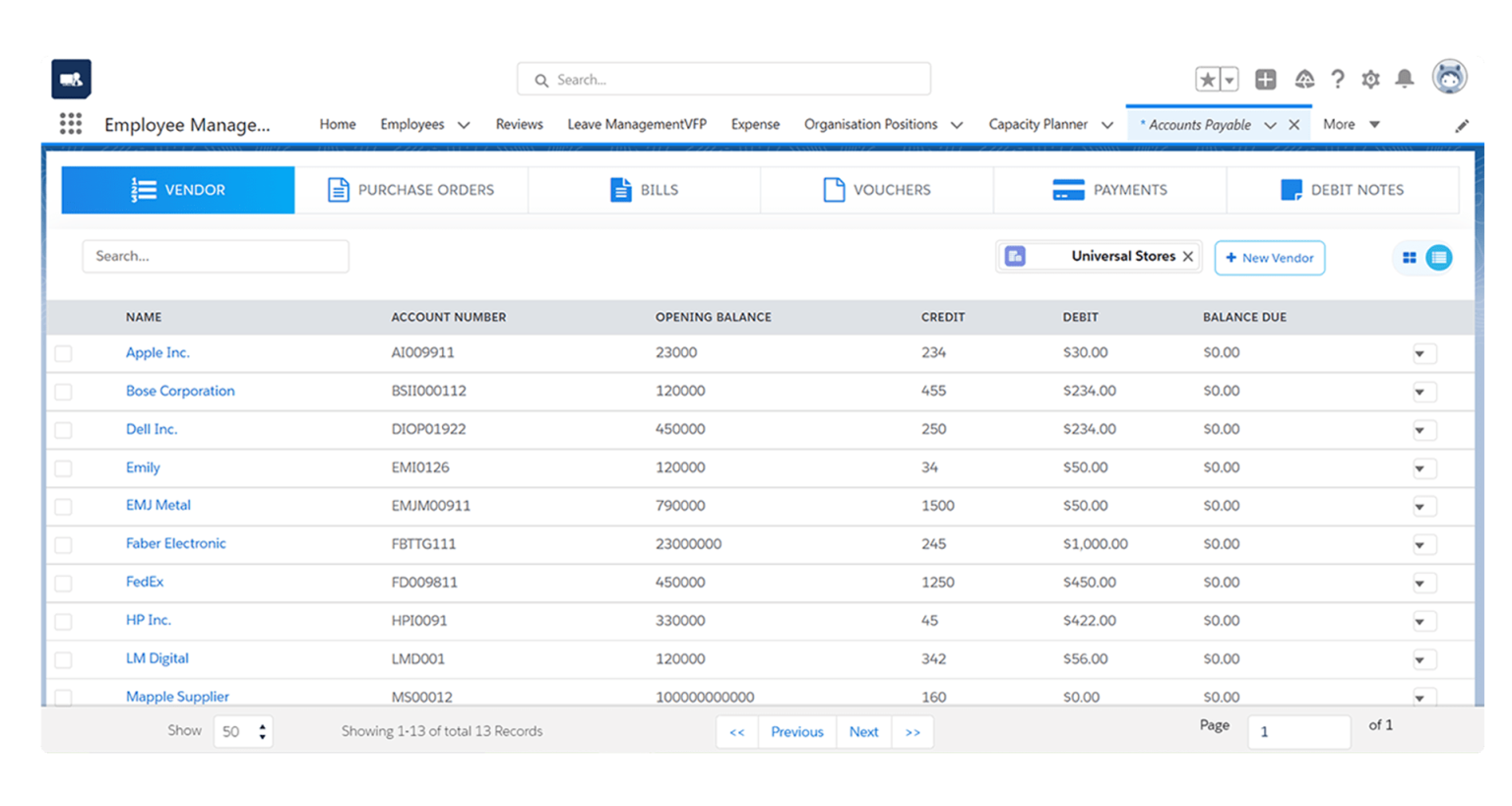Open the row actions menu for Dell Inc.

click(1424, 429)
